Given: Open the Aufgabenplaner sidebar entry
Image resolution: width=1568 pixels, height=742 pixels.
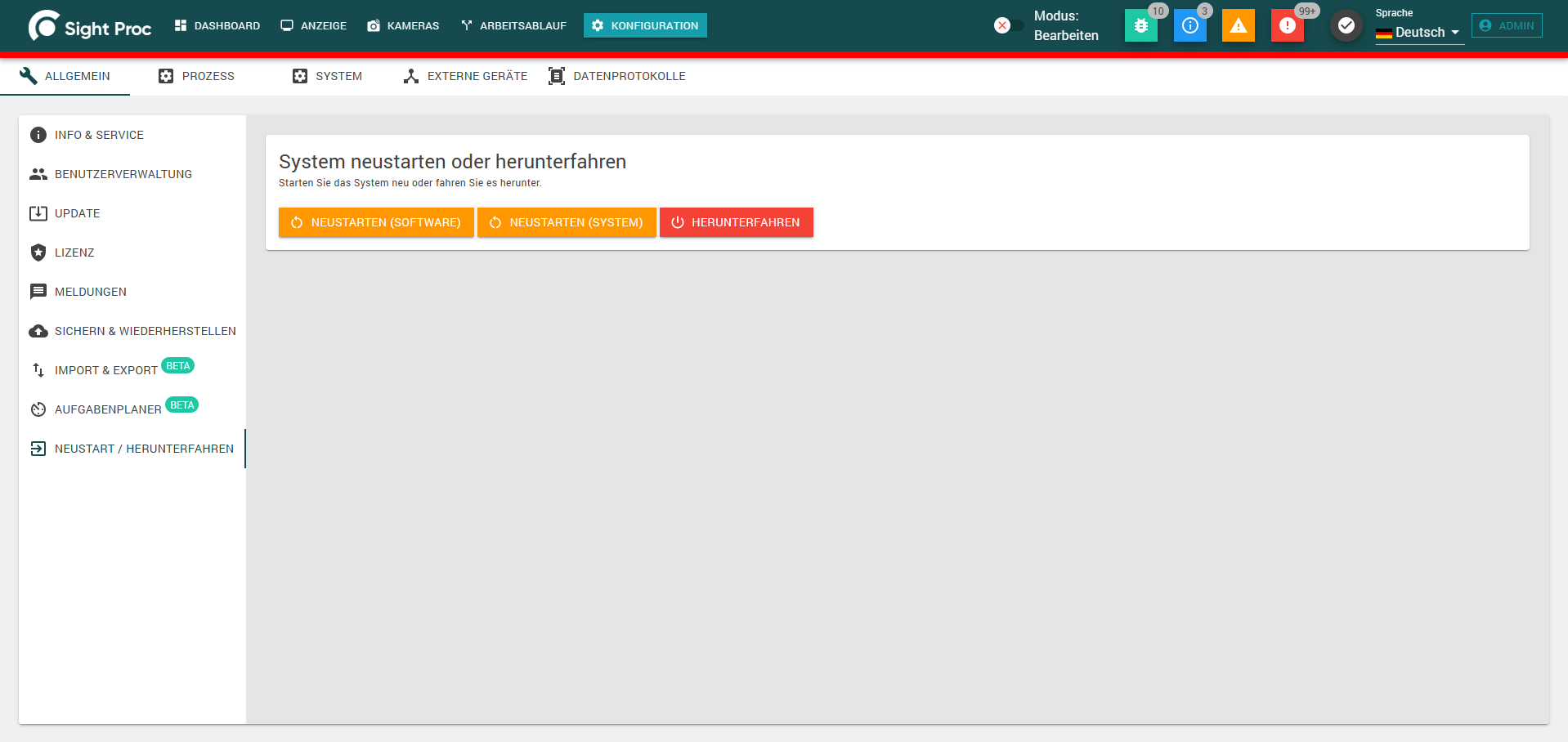Looking at the screenshot, I should click(132, 409).
